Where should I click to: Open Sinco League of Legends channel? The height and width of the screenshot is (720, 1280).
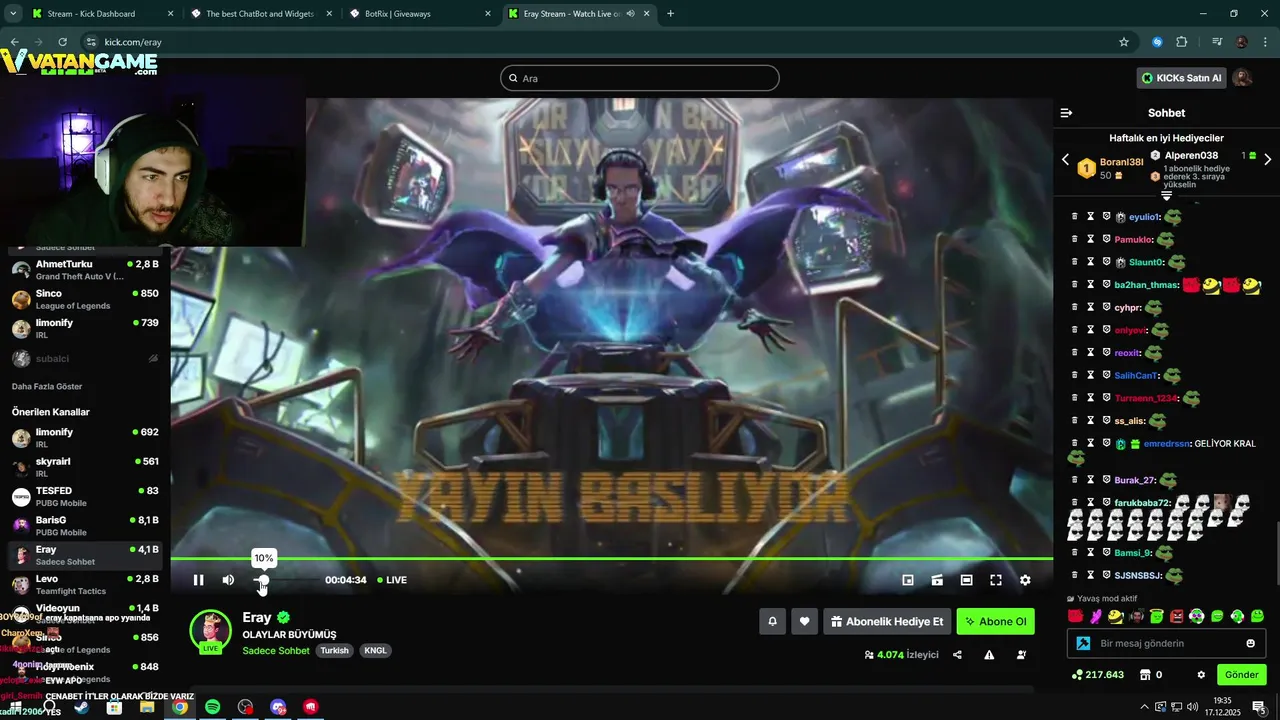click(86, 299)
